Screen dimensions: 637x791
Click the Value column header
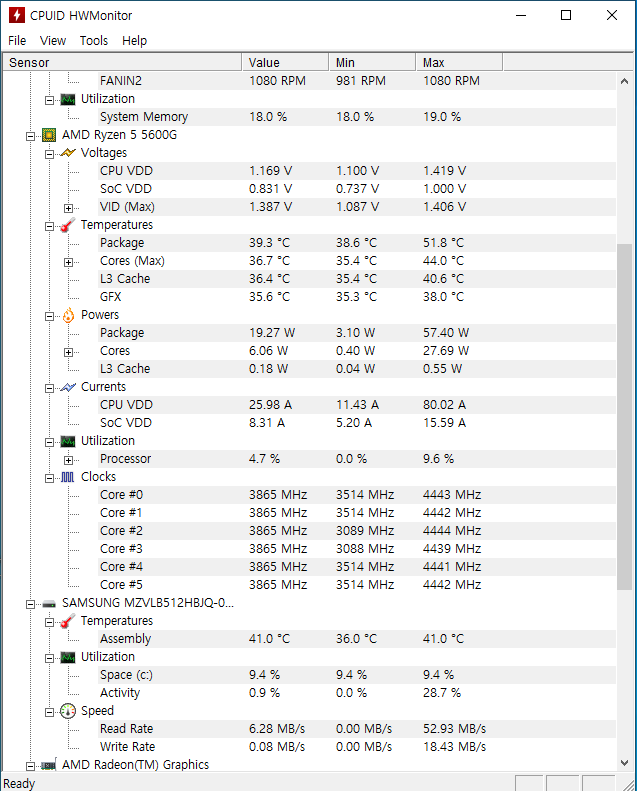click(x=285, y=63)
